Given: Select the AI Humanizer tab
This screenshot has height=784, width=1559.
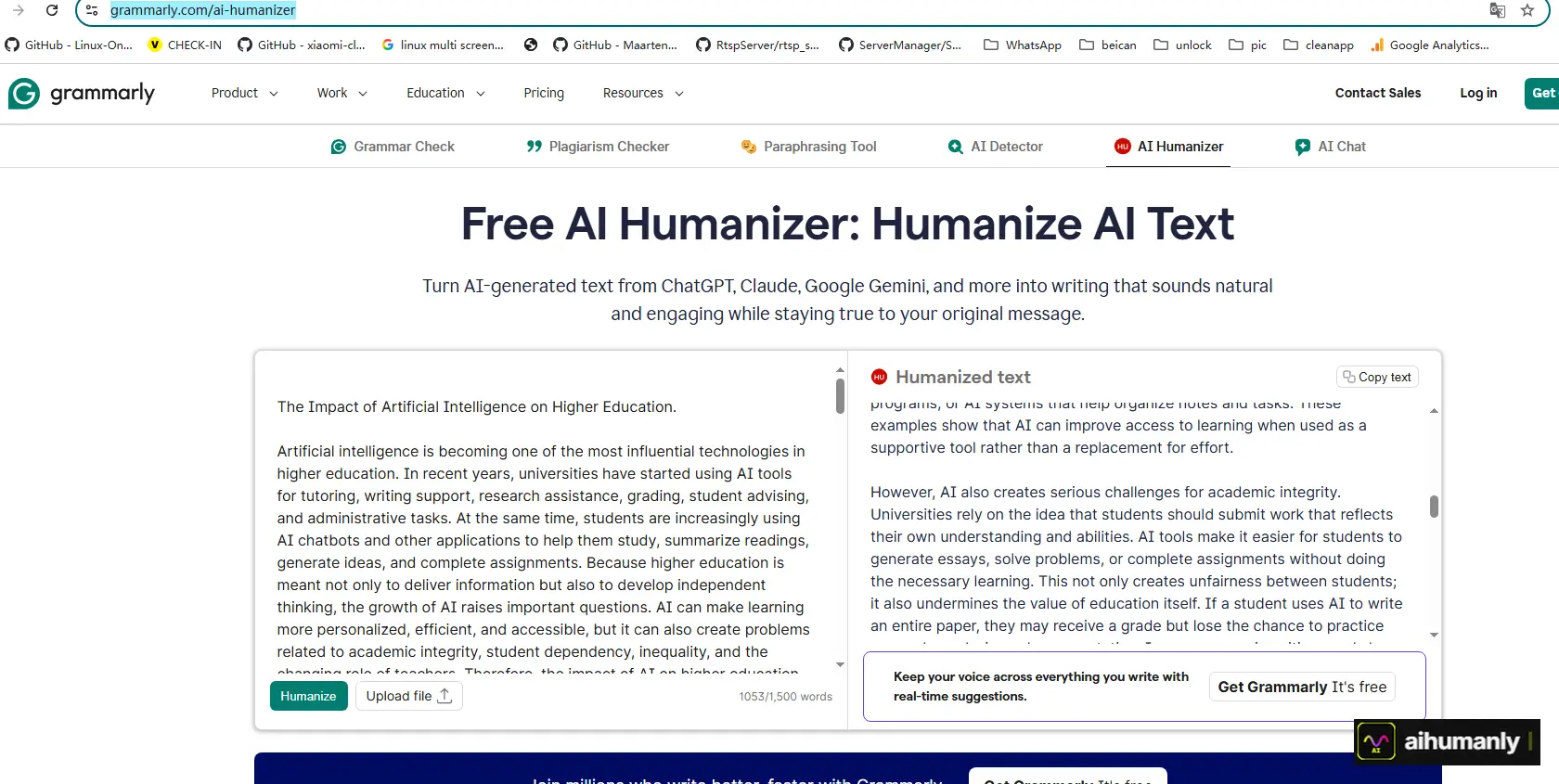Looking at the screenshot, I should [1168, 147].
